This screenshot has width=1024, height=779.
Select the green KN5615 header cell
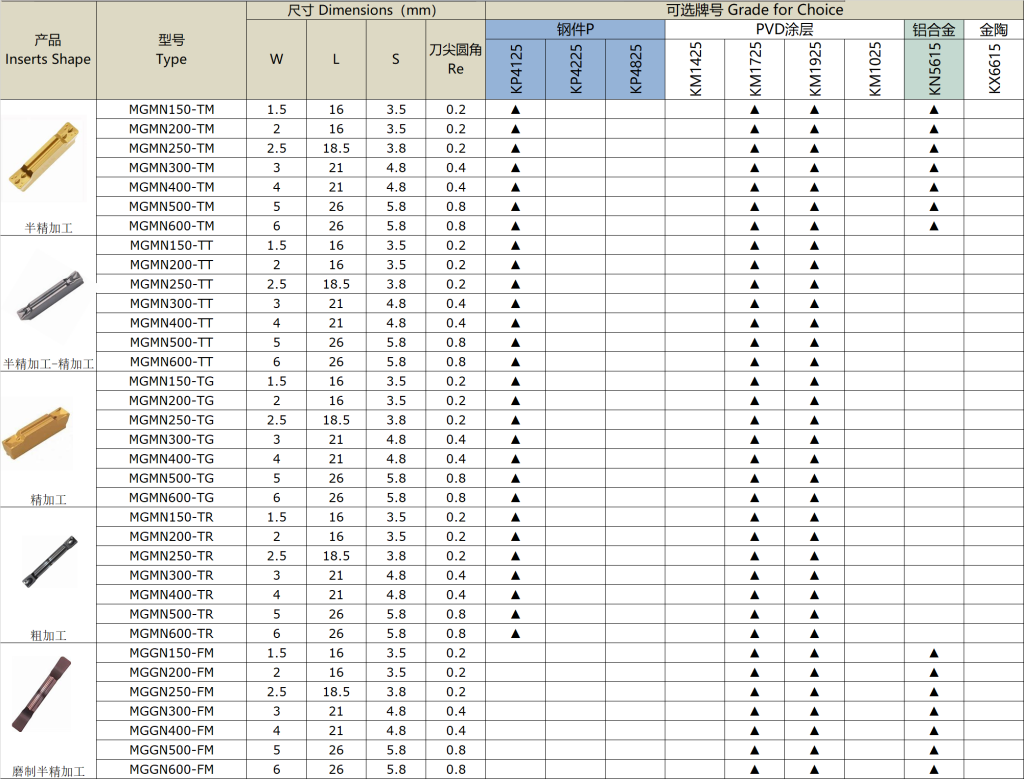click(x=934, y=69)
